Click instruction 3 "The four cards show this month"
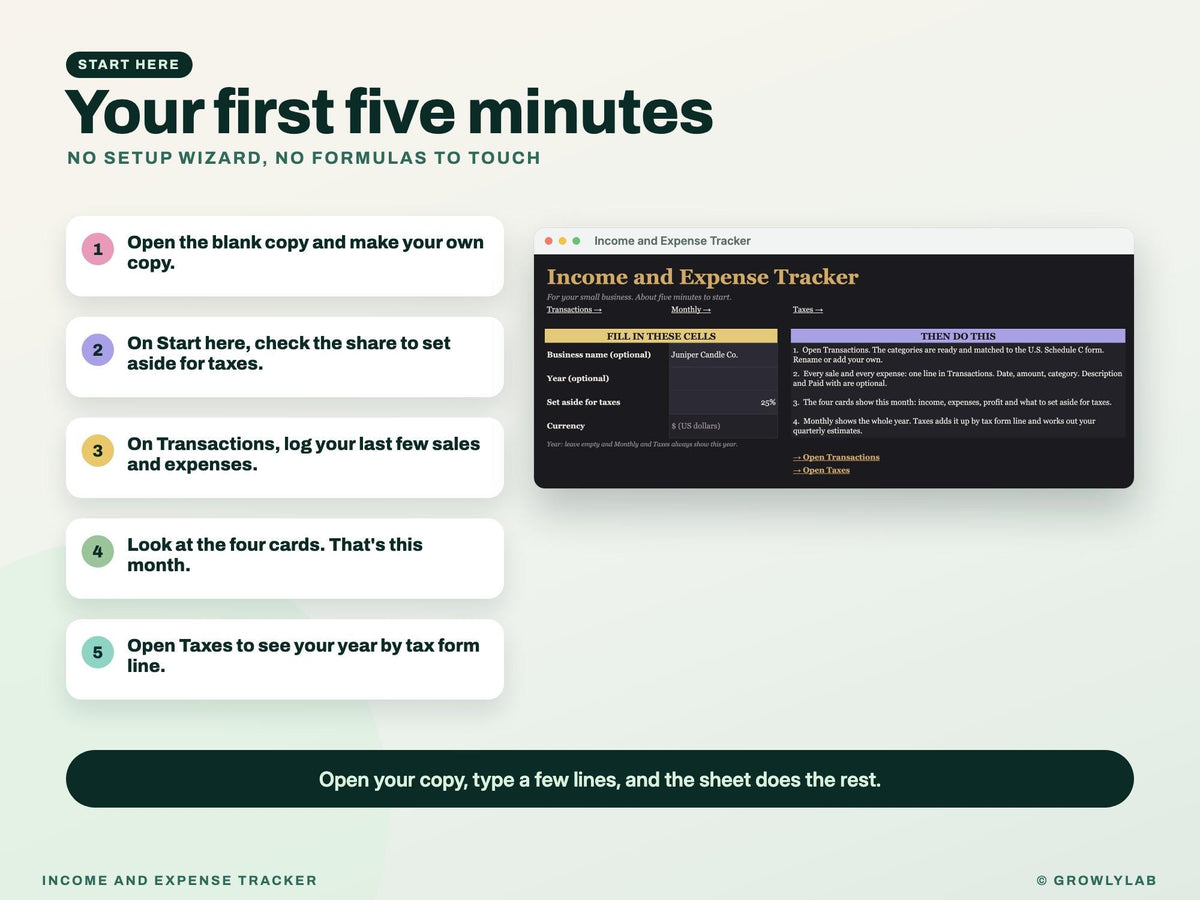This screenshot has width=1200, height=900. [951, 402]
